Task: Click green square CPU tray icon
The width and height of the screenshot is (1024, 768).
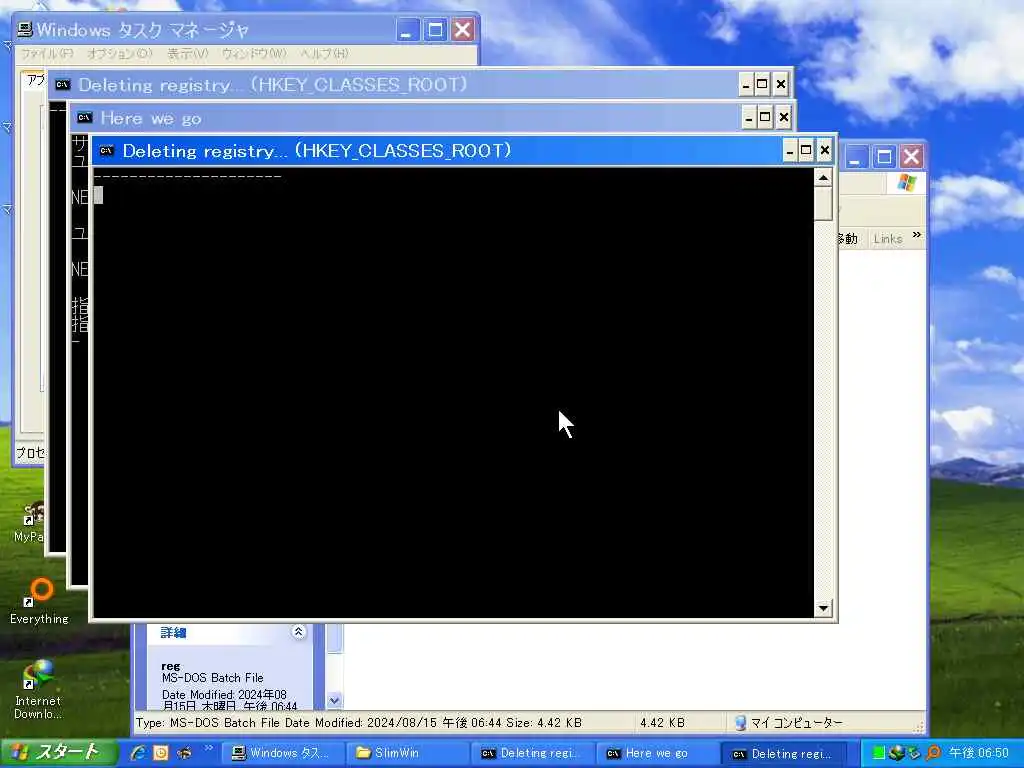Action: coord(878,754)
